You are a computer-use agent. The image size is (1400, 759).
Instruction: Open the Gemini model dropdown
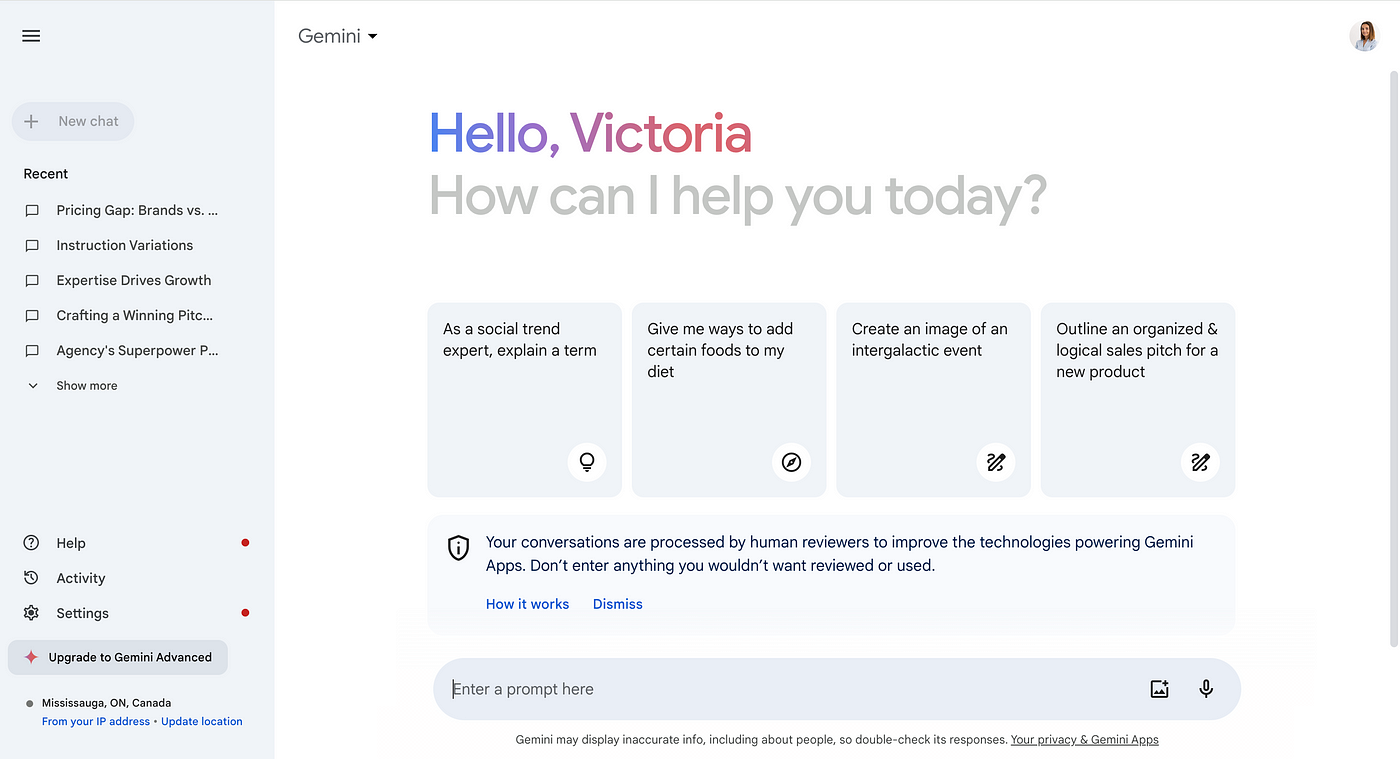[338, 36]
